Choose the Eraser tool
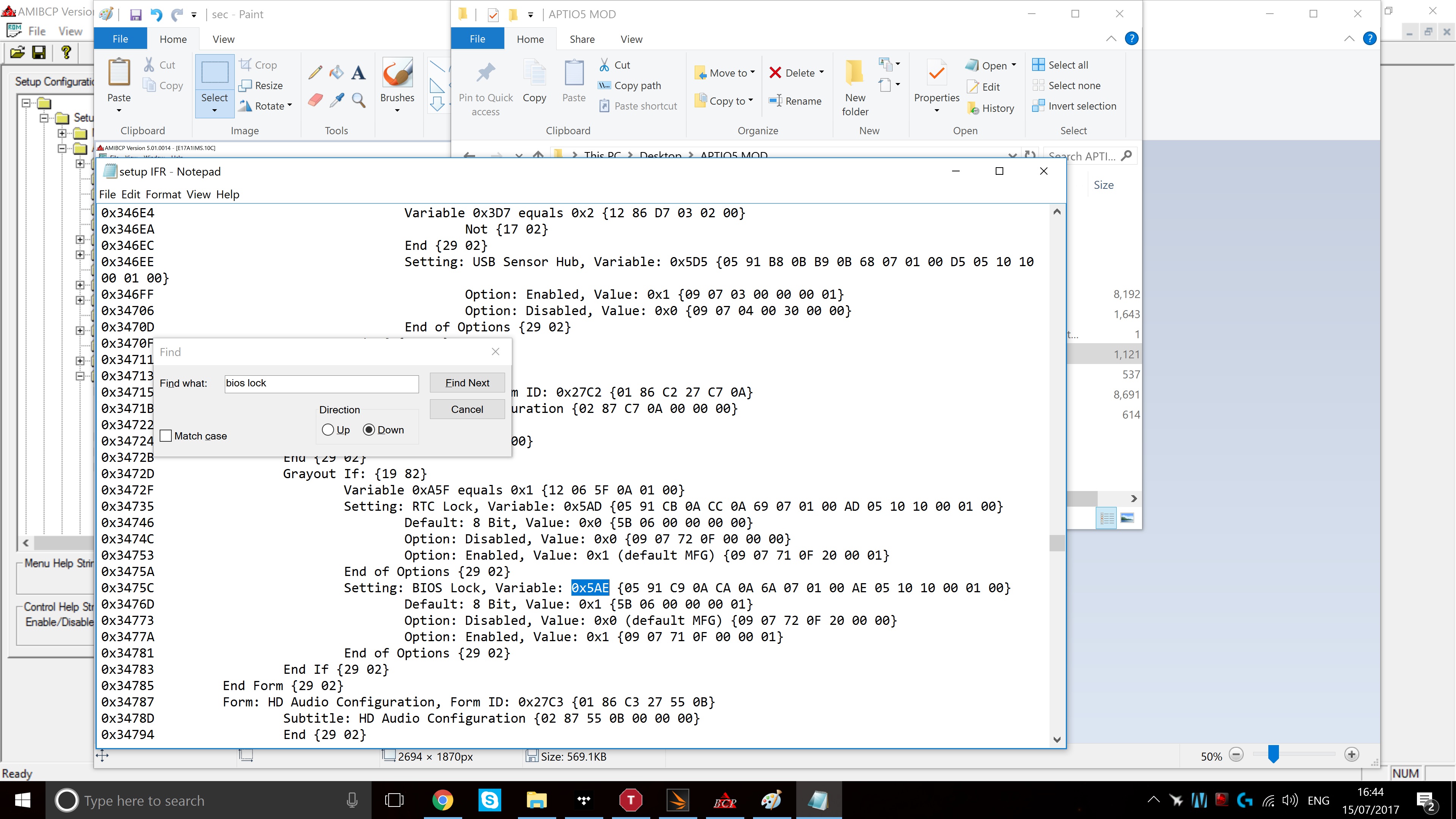Image resolution: width=1456 pixels, height=819 pixels. [x=315, y=100]
